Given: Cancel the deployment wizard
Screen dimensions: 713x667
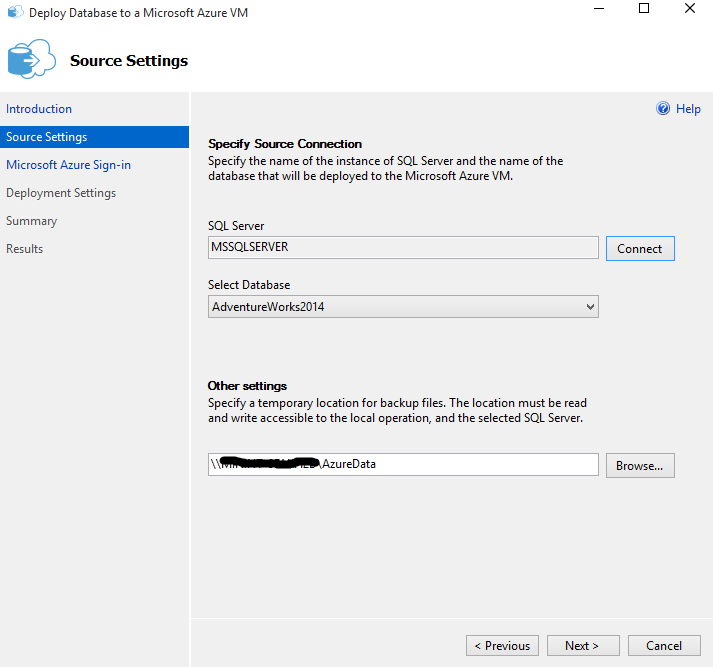Looking at the screenshot, I should tap(664, 646).
